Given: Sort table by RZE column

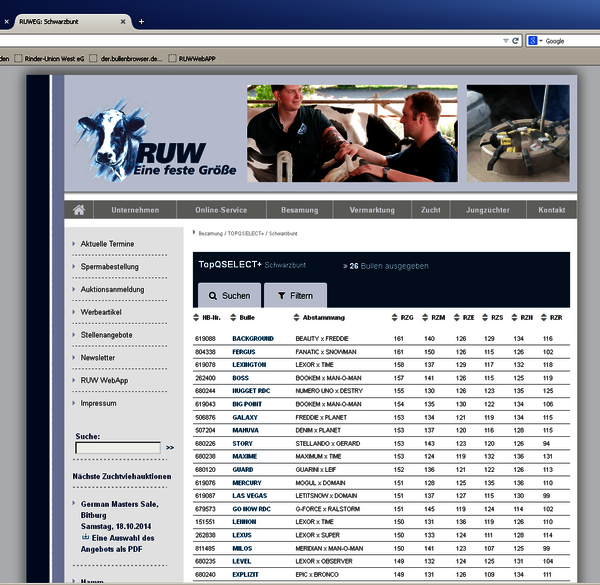Looking at the screenshot, I should pyautogui.click(x=464, y=318).
